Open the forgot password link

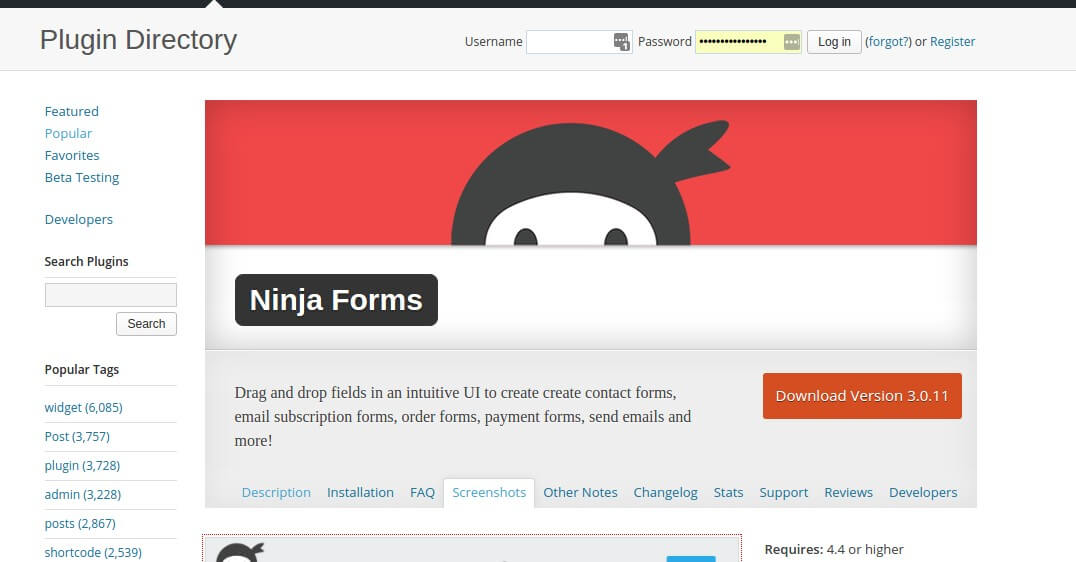pyautogui.click(x=888, y=42)
